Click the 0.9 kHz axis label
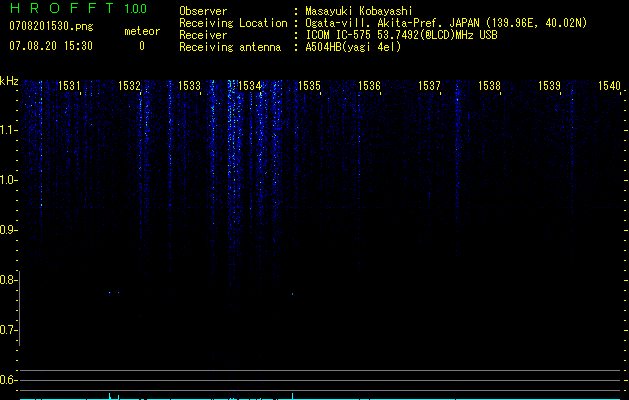 (x=8, y=230)
